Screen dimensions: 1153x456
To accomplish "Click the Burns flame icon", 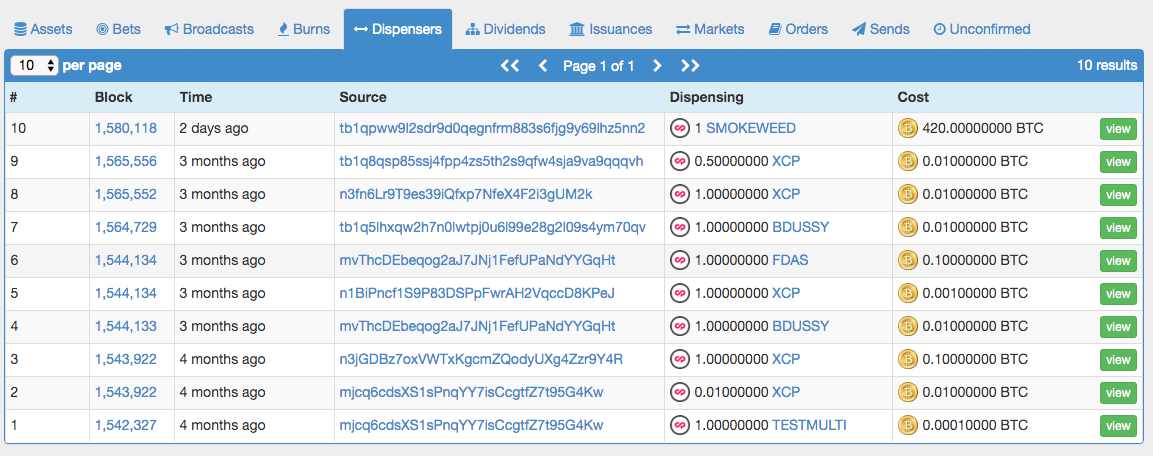I will click(x=283, y=29).
